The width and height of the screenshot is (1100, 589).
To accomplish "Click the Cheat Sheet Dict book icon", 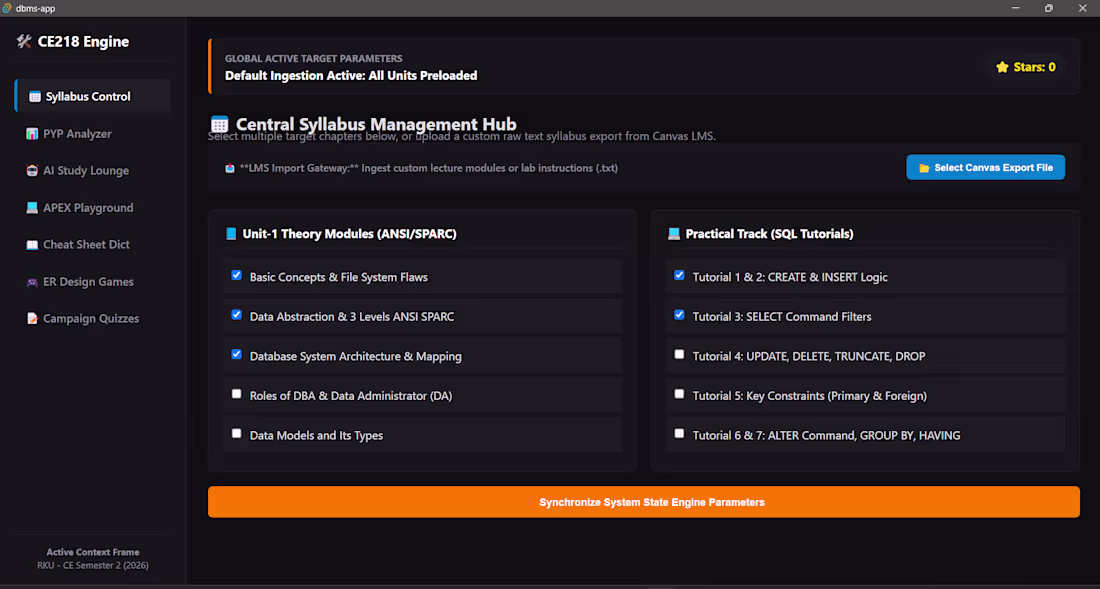I will coord(32,245).
